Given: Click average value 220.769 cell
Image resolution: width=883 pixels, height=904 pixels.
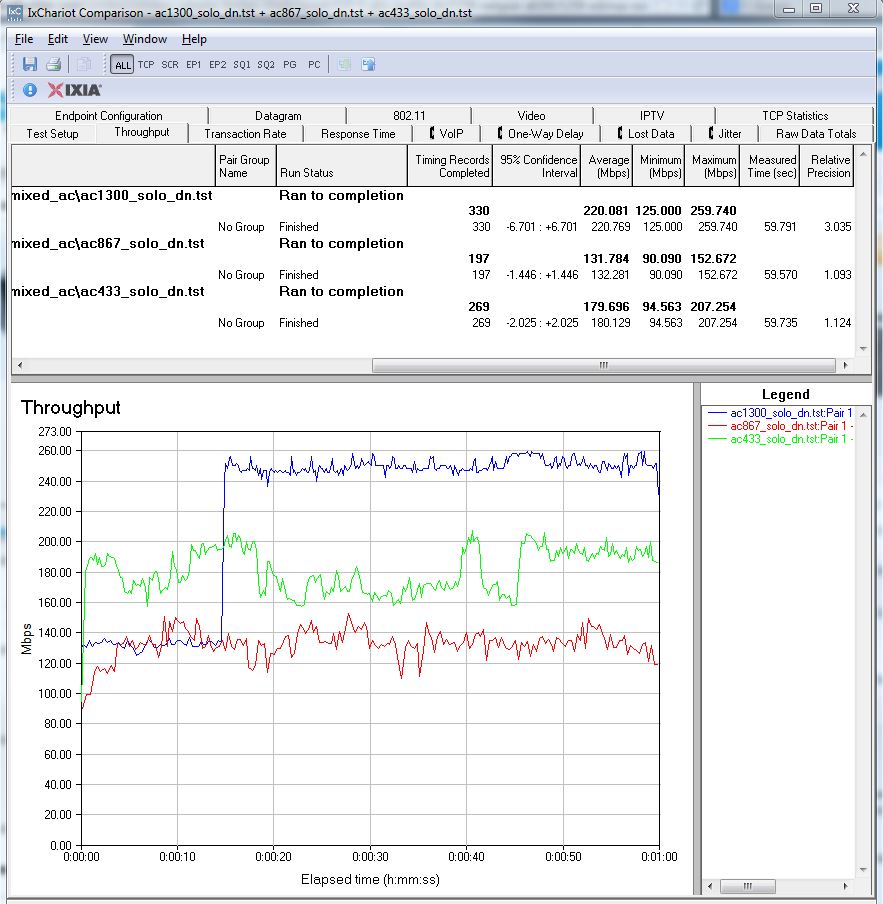Looking at the screenshot, I should pyautogui.click(x=610, y=227).
